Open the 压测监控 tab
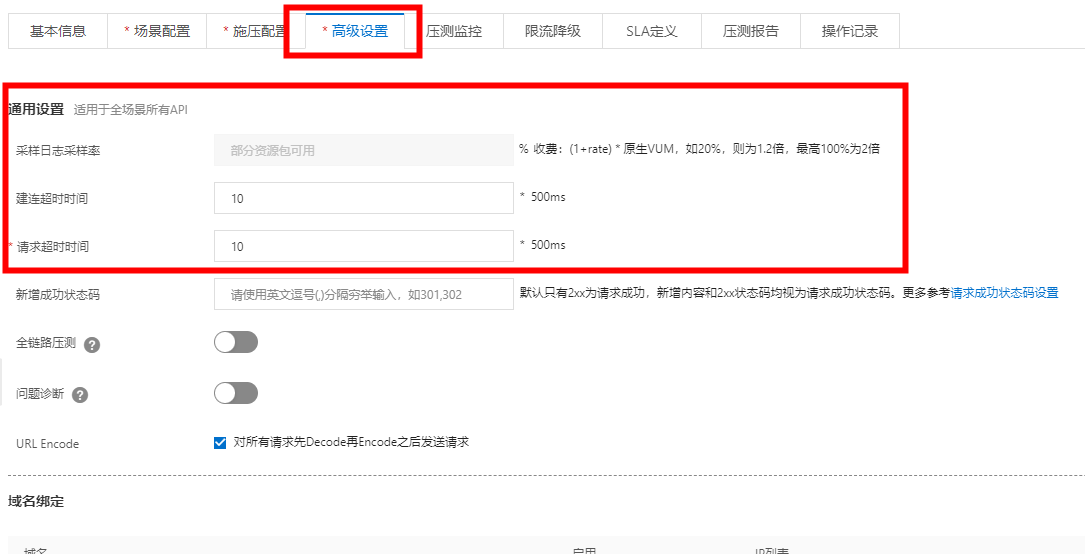 pyautogui.click(x=454, y=31)
